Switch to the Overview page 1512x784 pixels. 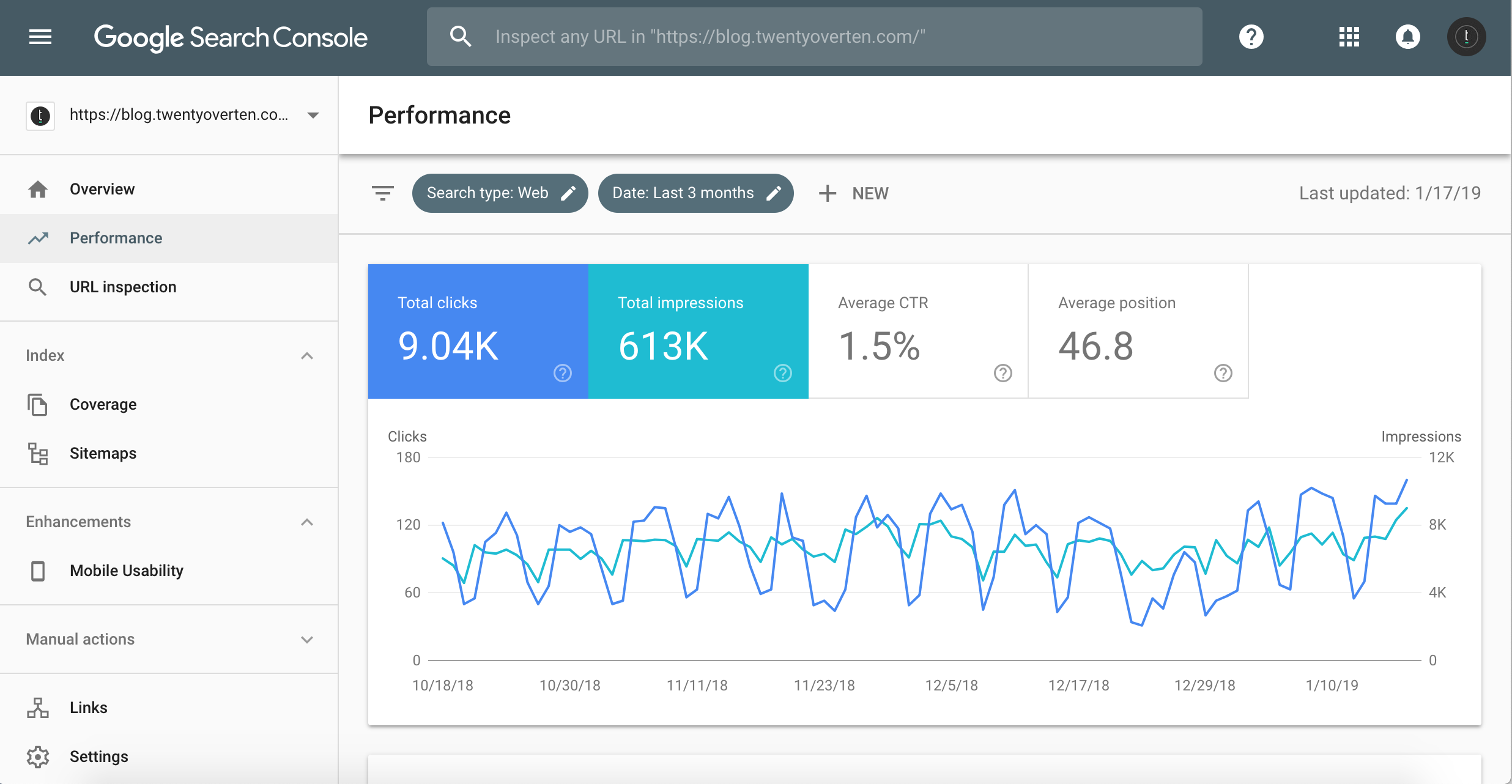pos(102,188)
